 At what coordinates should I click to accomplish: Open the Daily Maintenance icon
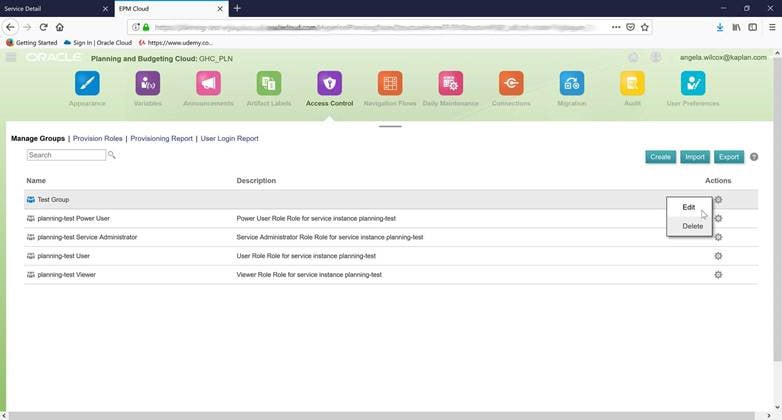pos(450,84)
